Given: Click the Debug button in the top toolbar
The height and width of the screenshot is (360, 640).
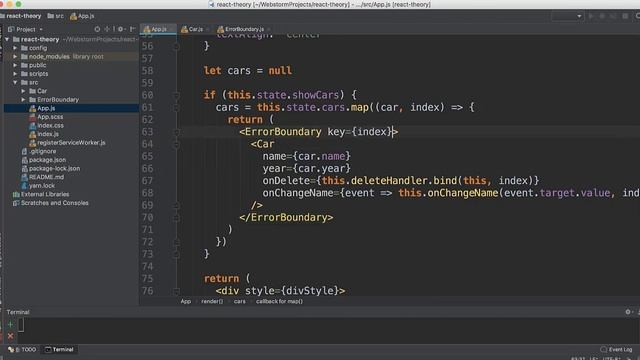Looking at the screenshot, I should pos(602,16).
